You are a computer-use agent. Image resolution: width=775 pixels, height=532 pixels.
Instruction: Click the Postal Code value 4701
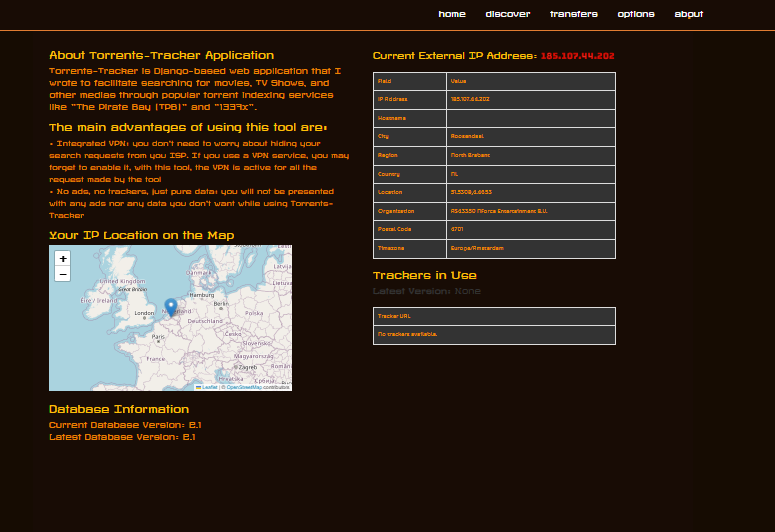click(458, 229)
